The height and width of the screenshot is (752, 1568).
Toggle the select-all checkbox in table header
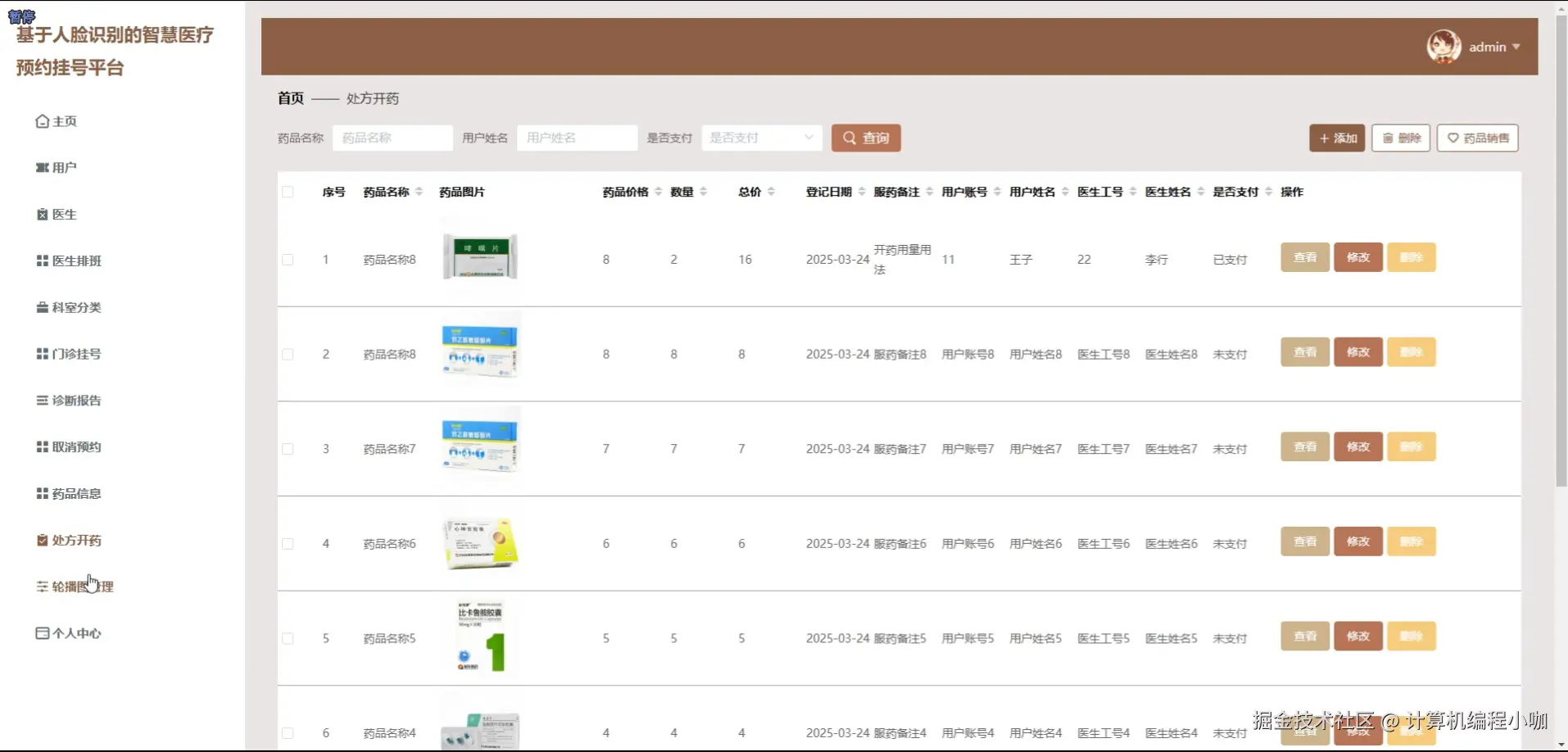tap(288, 192)
